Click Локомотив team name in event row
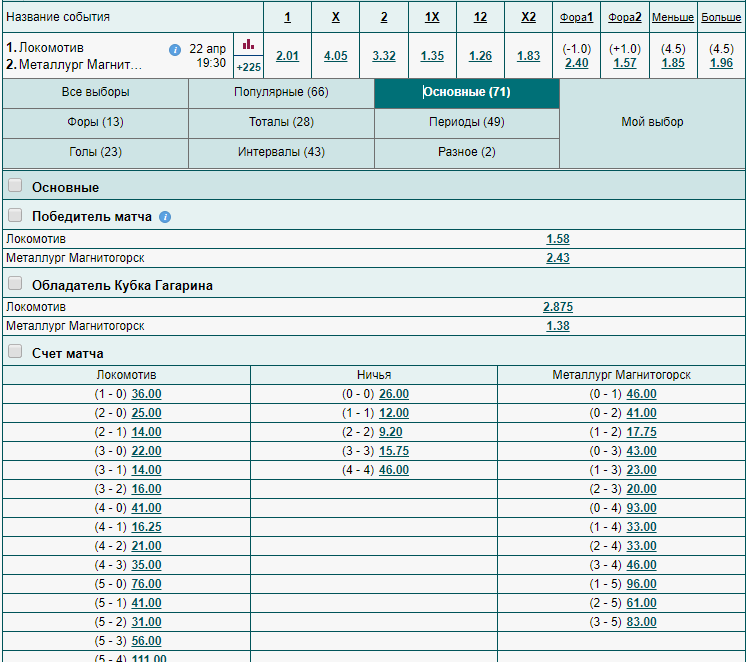The image size is (746, 662). pyautogui.click(x=51, y=48)
